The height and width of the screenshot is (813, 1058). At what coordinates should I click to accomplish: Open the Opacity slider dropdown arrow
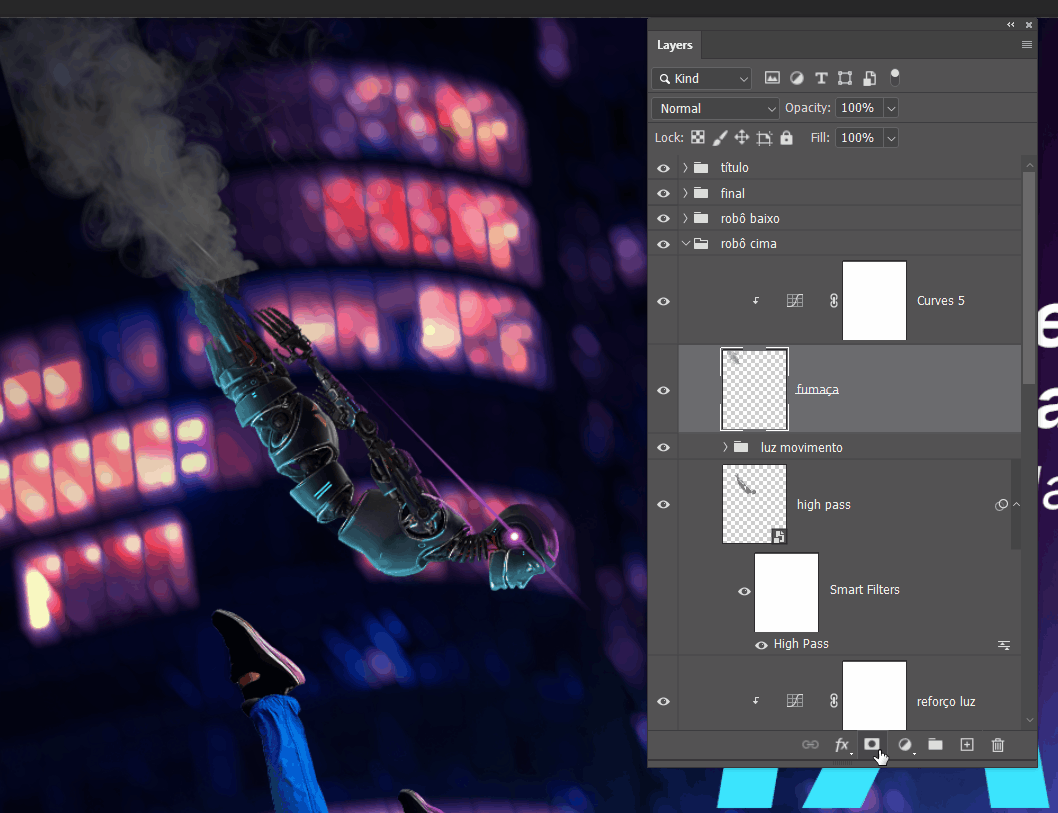[x=891, y=108]
